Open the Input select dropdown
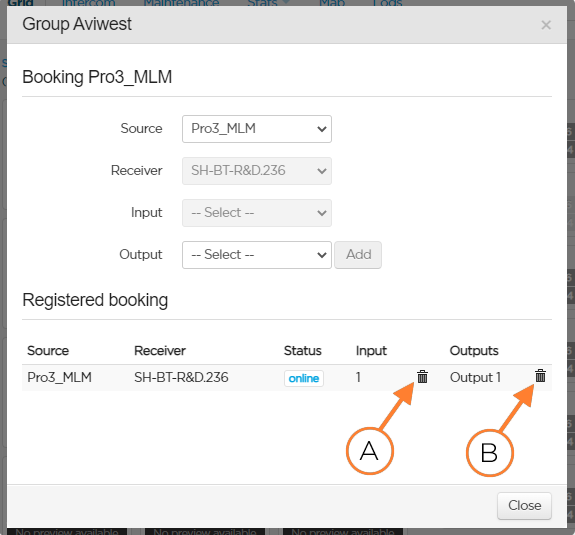575x535 pixels. click(257, 213)
